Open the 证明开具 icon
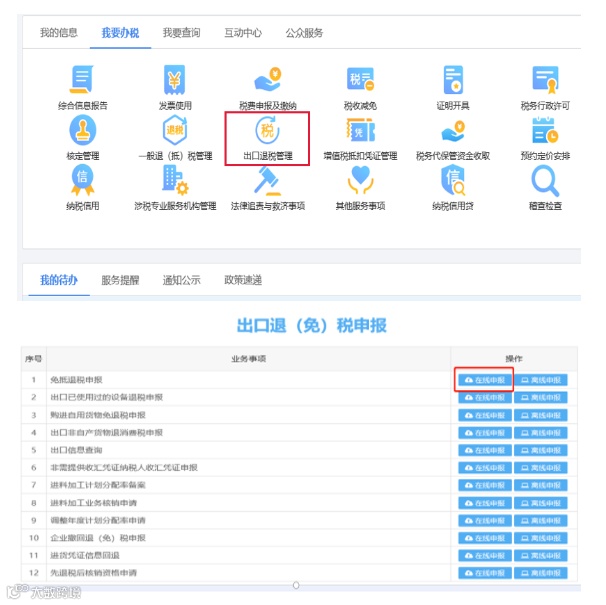 tap(453, 79)
